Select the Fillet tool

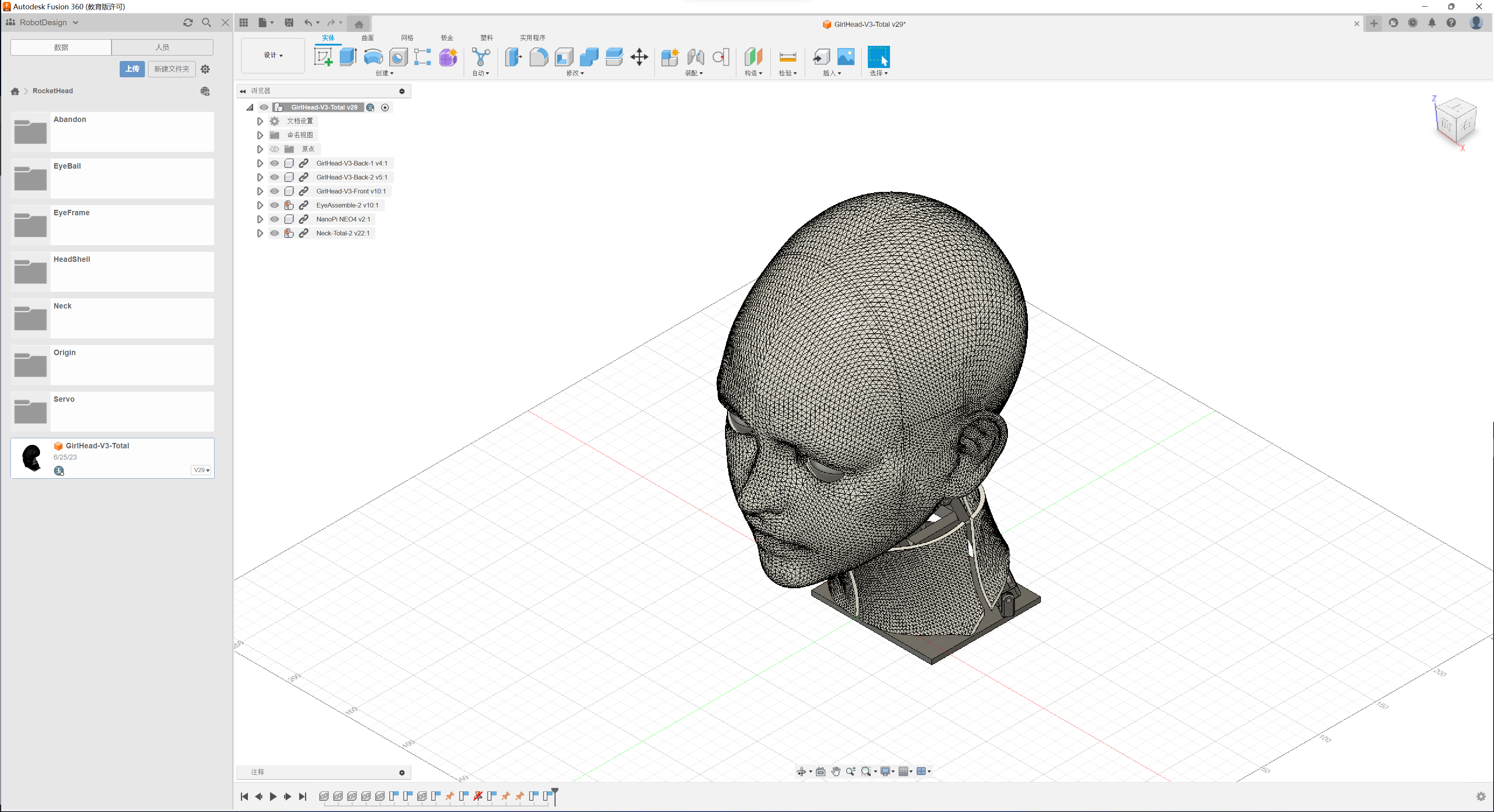[539, 57]
